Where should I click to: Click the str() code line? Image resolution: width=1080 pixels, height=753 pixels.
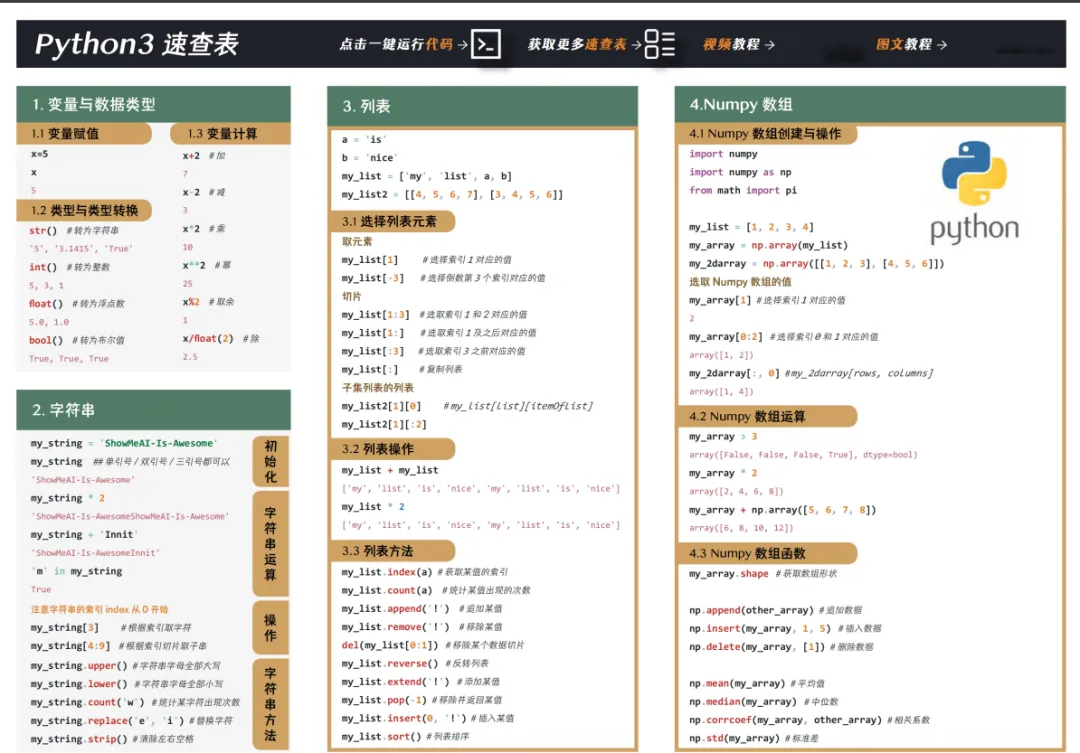[x=74, y=231]
